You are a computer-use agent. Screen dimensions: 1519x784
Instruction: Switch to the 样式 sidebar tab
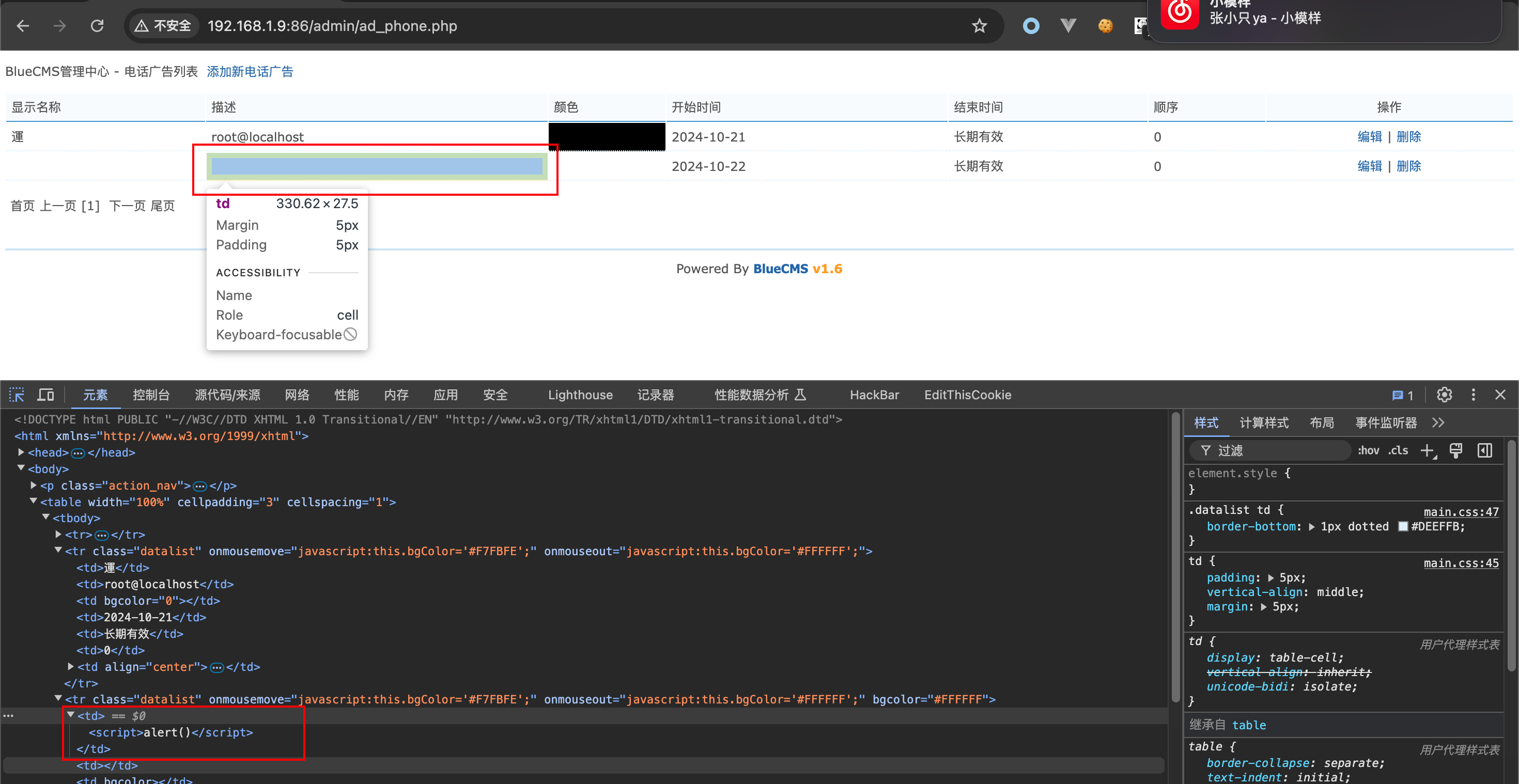click(1206, 422)
